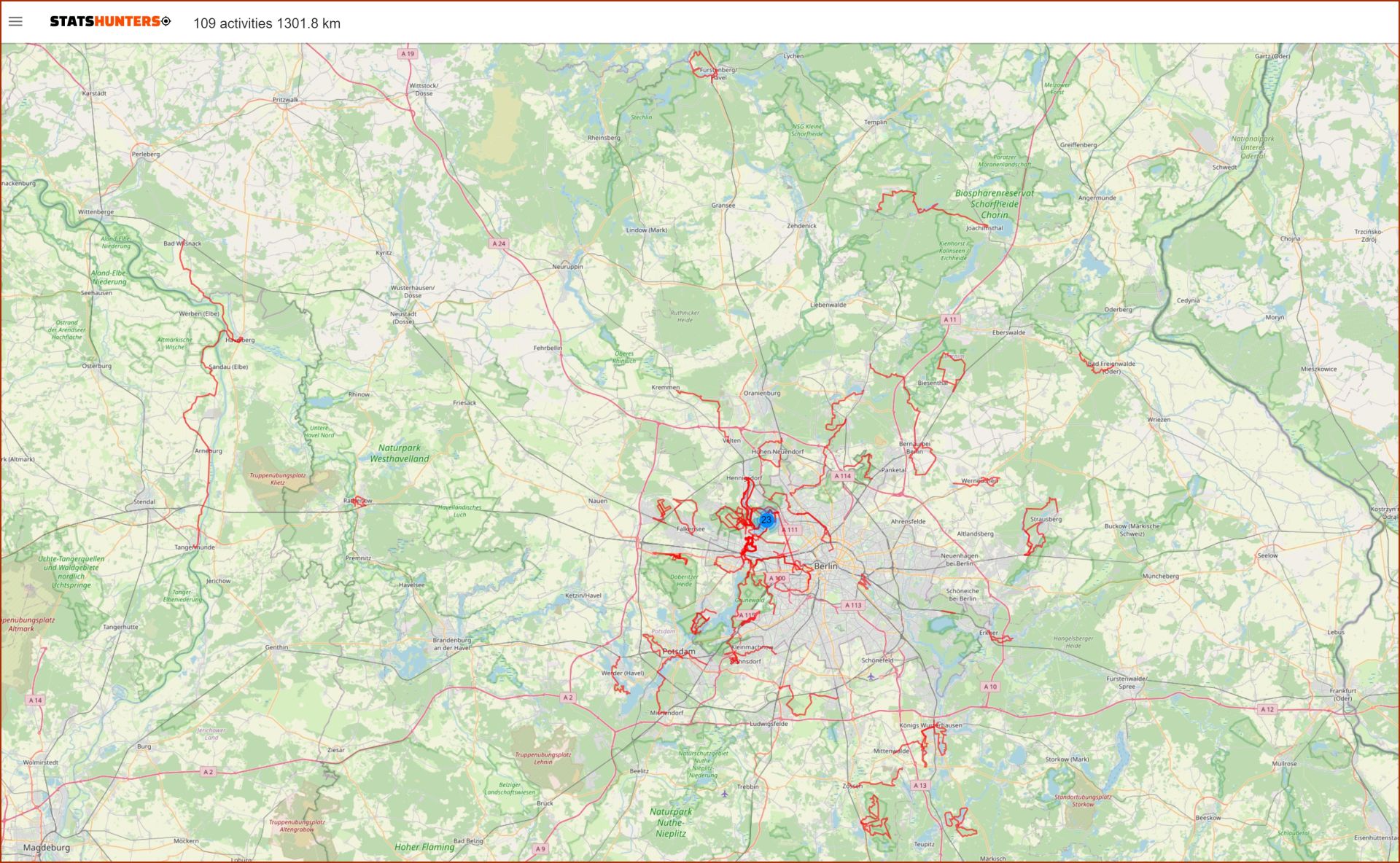Click the 109 activities distance summary

pyautogui.click(x=266, y=23)
